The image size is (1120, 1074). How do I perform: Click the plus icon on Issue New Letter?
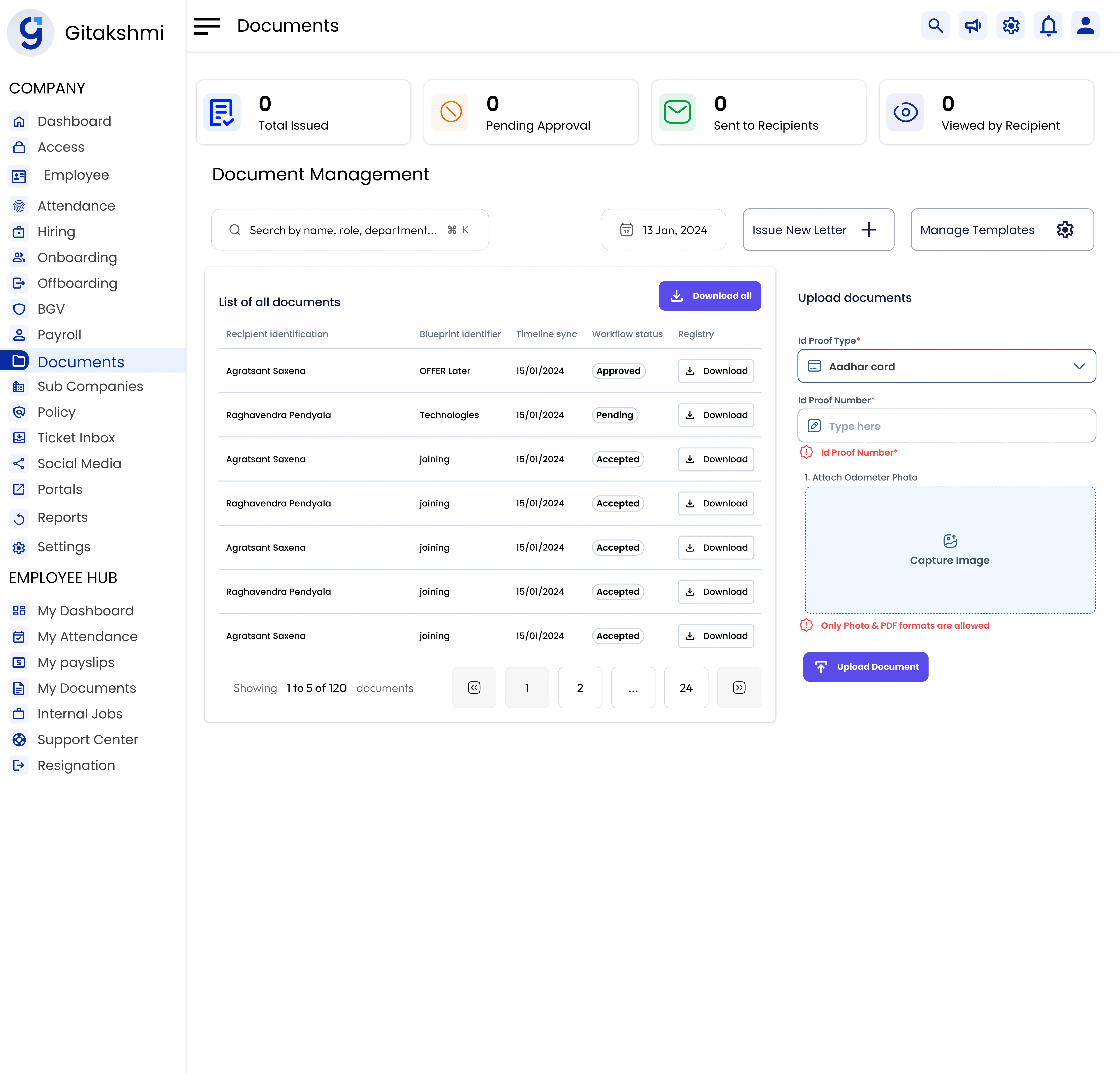coord(869,230)
